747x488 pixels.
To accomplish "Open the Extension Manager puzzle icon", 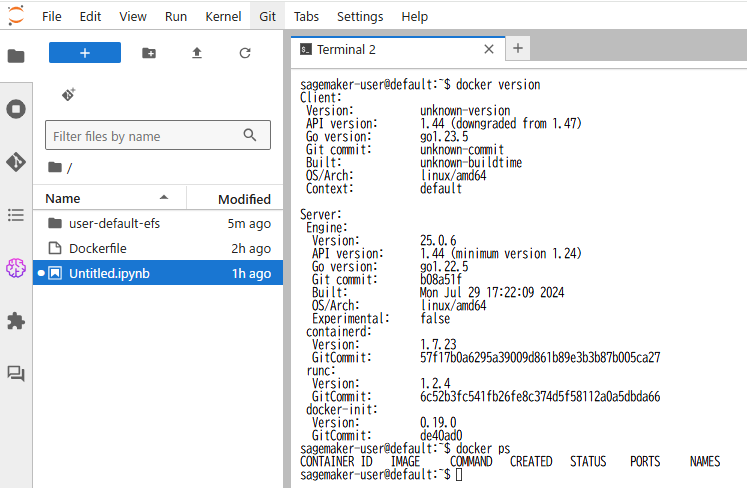I will [x=16, y=321].
